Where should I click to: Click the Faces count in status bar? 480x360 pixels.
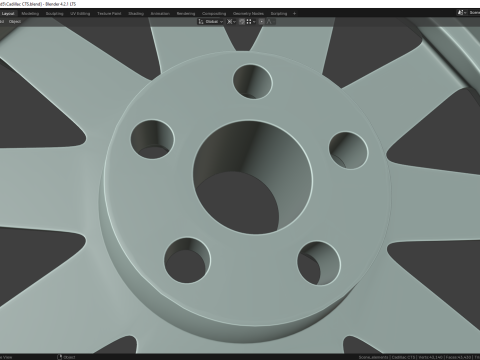tap(458, 357)
